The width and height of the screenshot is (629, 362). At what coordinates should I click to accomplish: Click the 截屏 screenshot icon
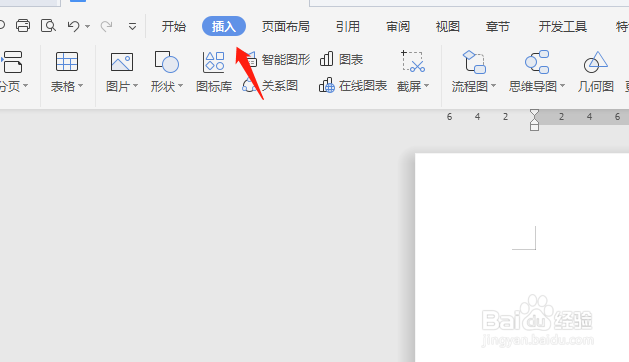click(413, 61)
